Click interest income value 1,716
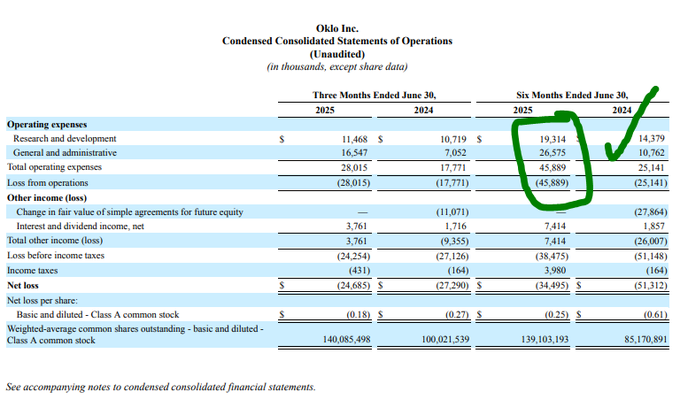This screenshot has width=680, height=415. tap(456, 226)
